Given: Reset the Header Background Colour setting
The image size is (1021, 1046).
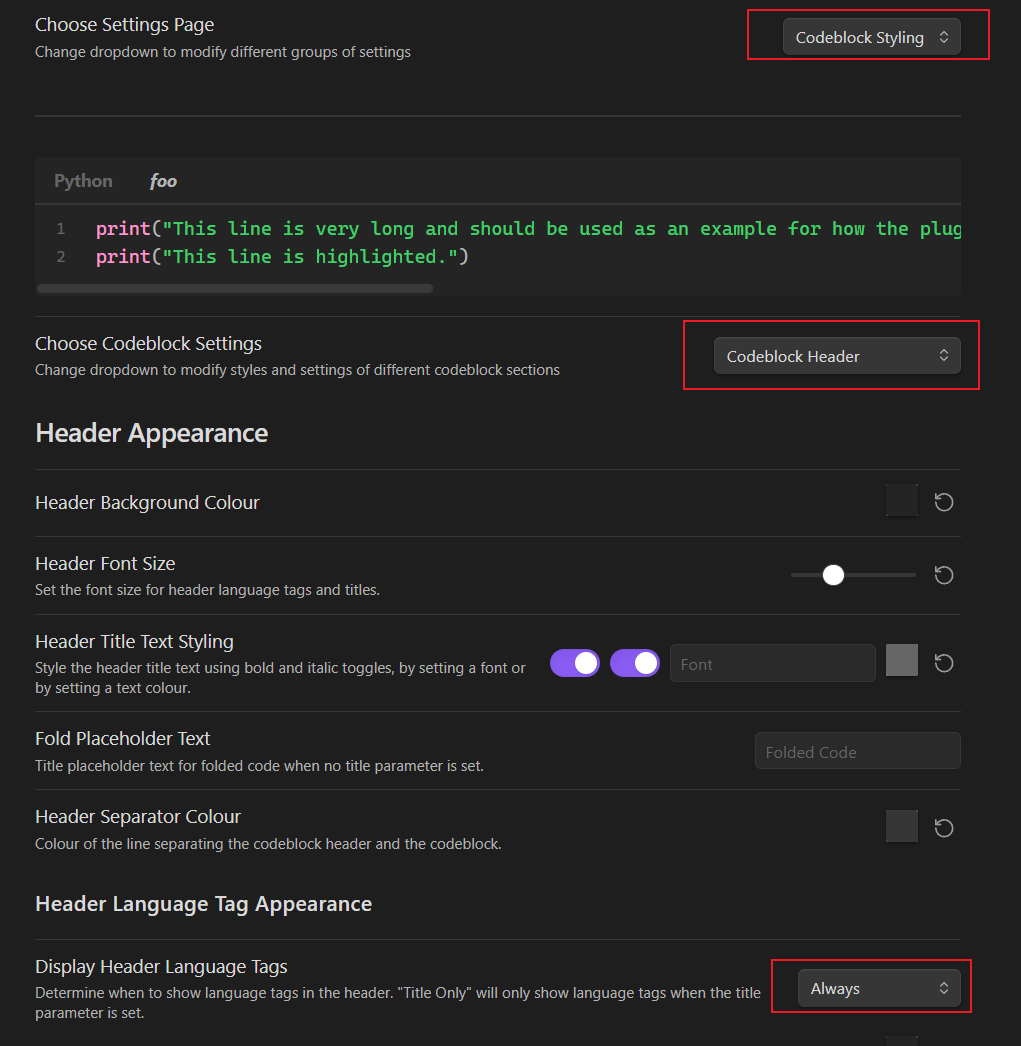Looking at the screenshot, I should click(943, 502).
